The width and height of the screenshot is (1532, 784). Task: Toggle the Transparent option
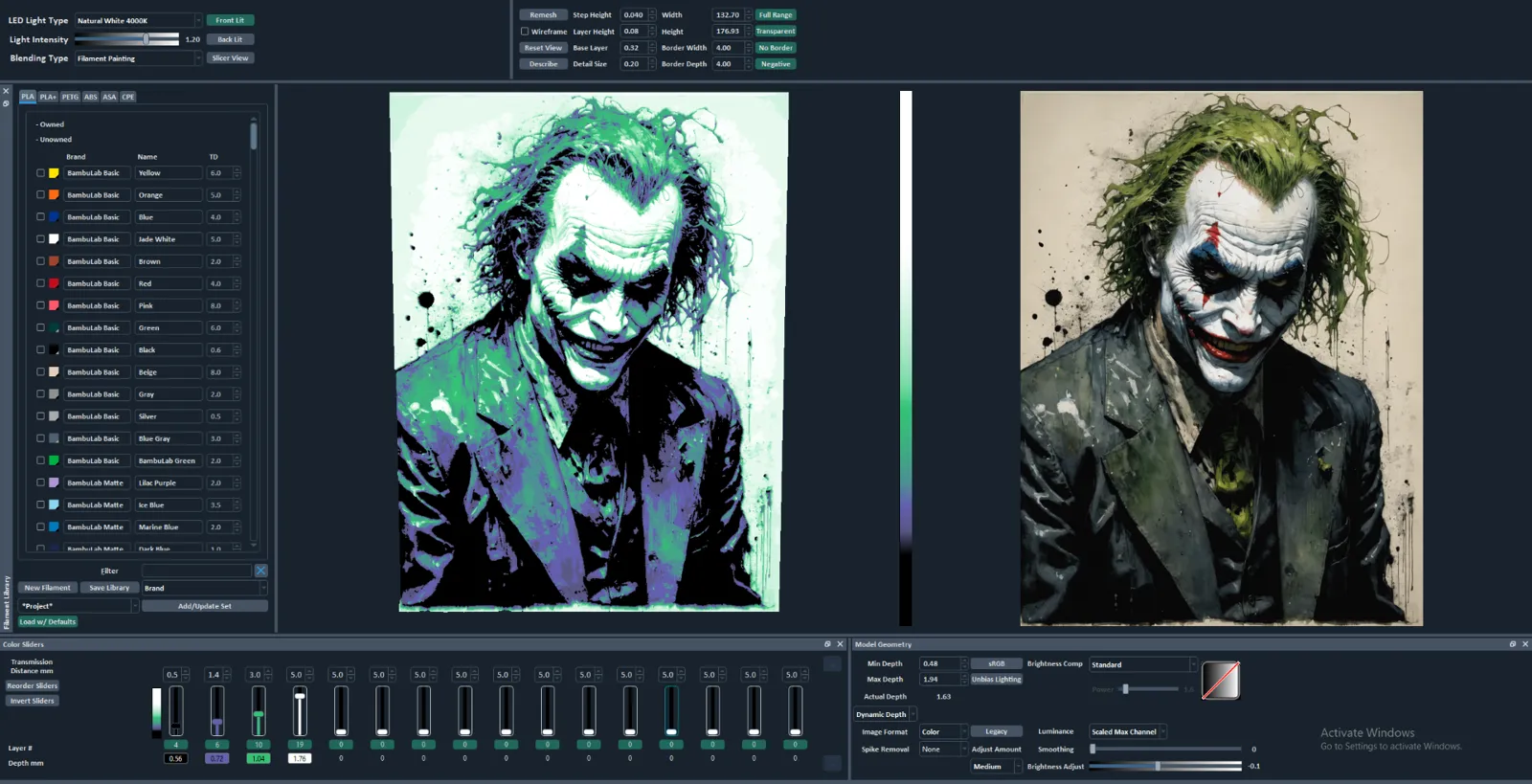click(776, 32)
